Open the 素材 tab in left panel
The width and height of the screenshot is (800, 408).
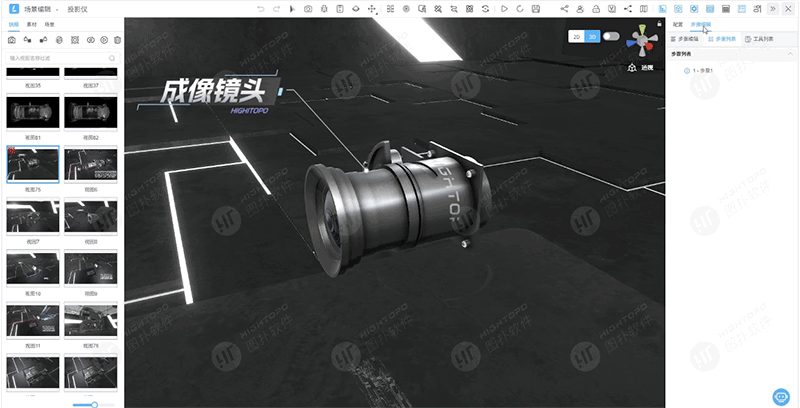coord(32,24)
